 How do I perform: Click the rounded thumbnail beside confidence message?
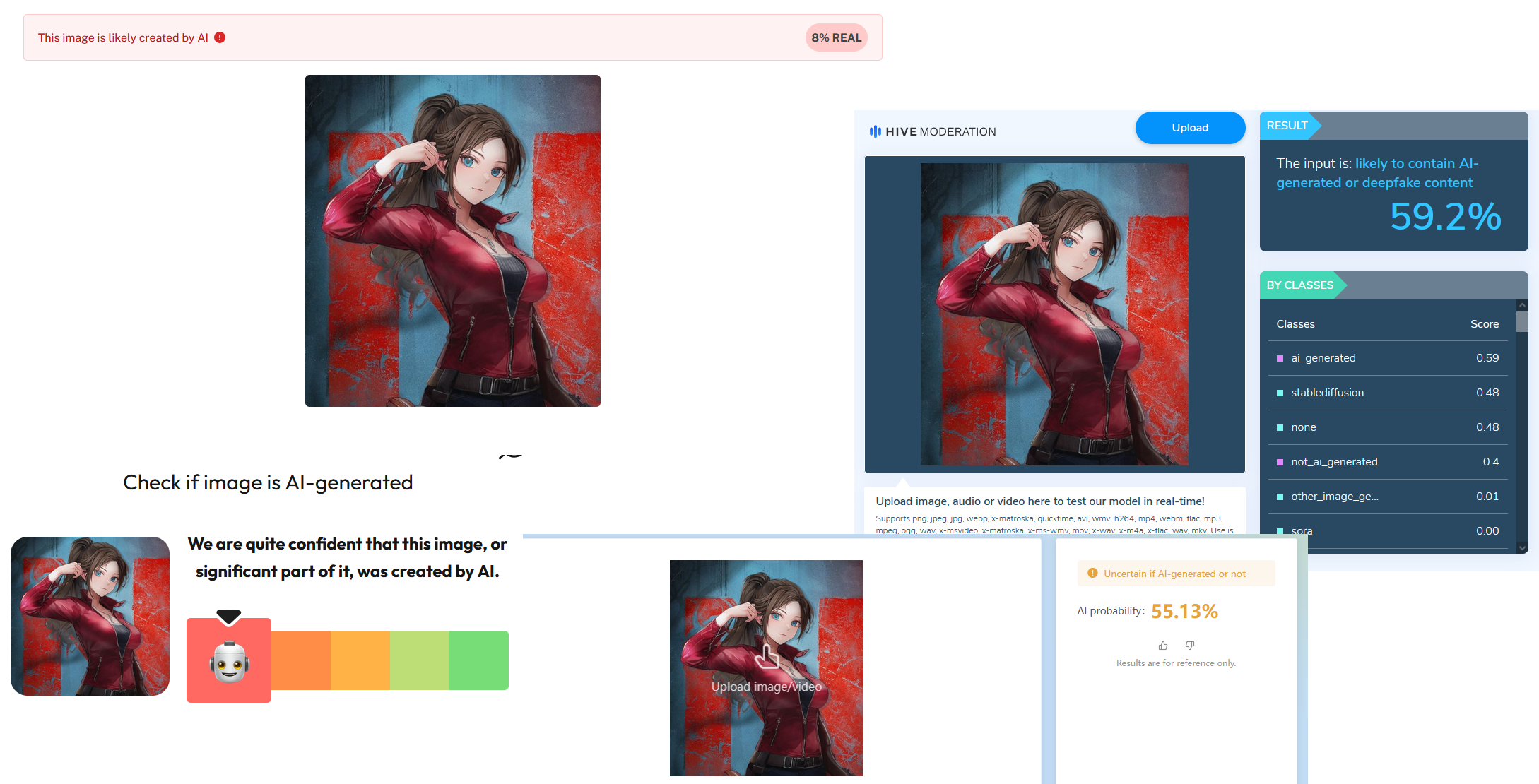90,616
